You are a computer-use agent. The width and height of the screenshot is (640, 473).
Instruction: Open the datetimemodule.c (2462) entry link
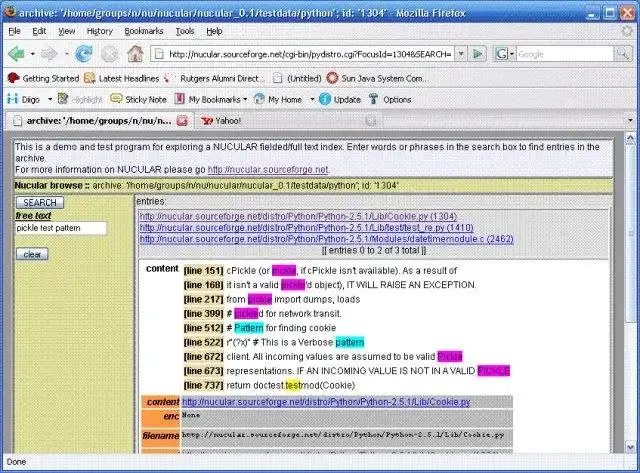pyautogui.click(x=327, y=239)
